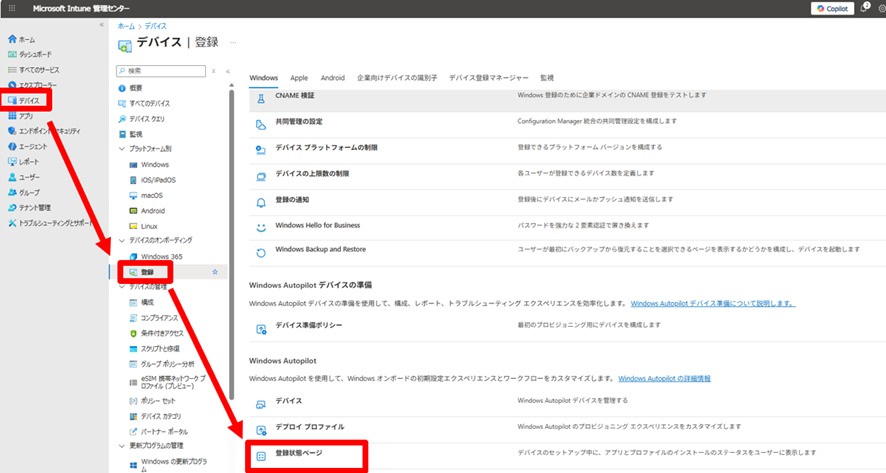Collapse the 更新プログラムの管理 section
Screen dimensions: 886x473
click(121, 445)
